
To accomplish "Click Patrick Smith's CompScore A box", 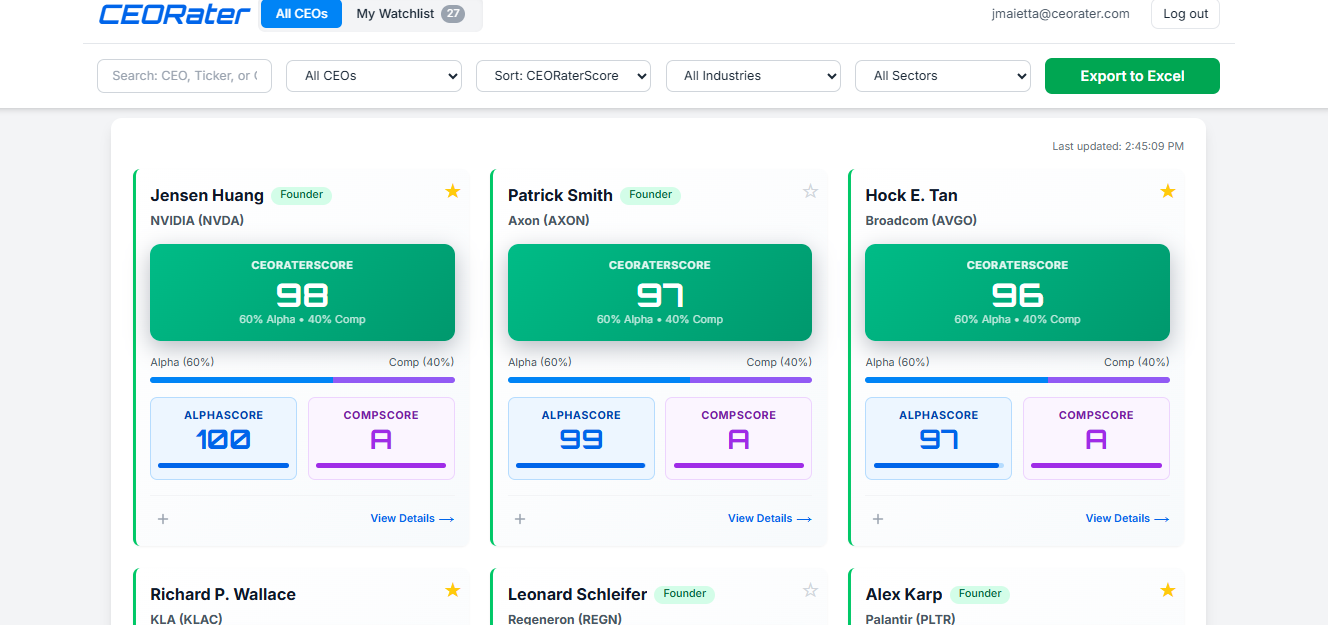I will 739,438.
